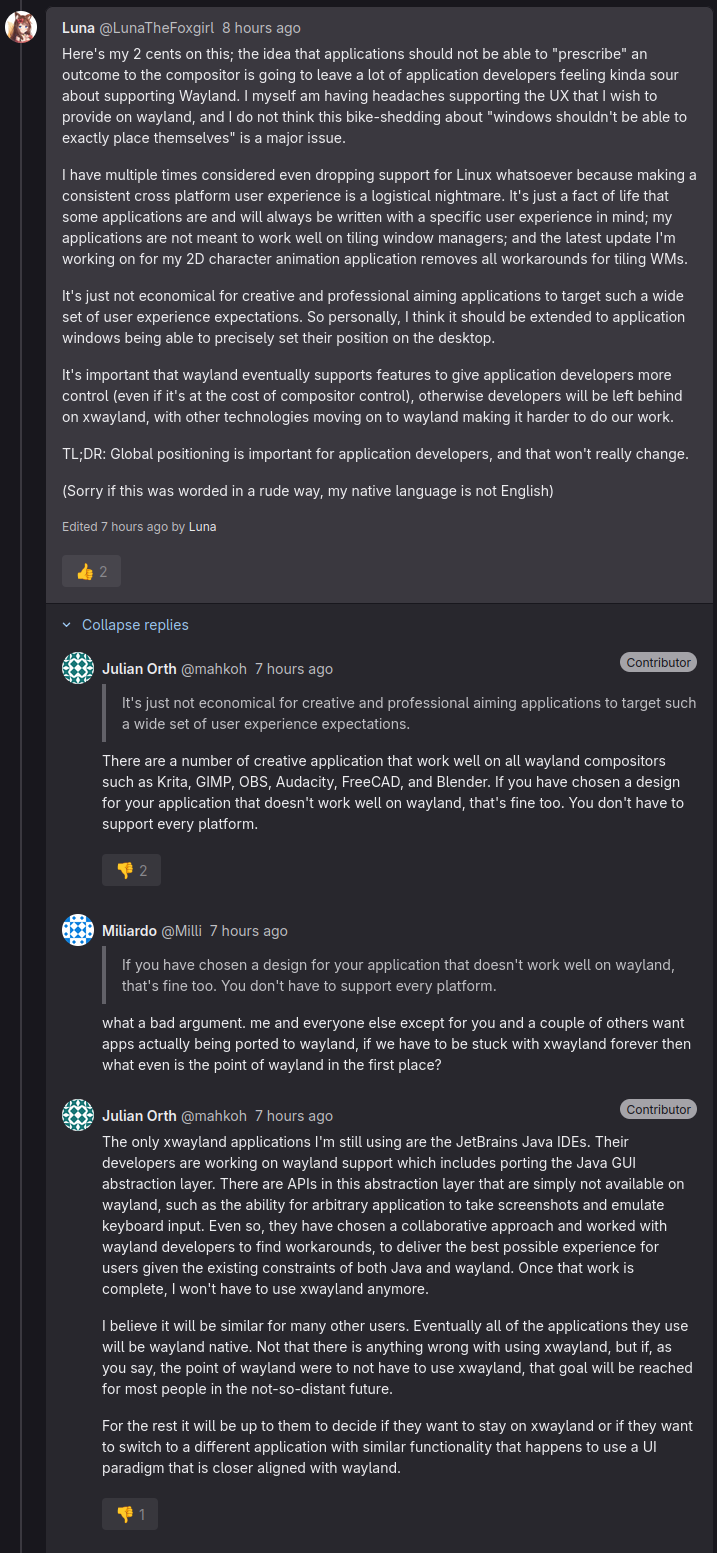Click Julian Orth's avatar on last reply
The height and width of the screenshot is (1553, 717).
click(78, 1115)
